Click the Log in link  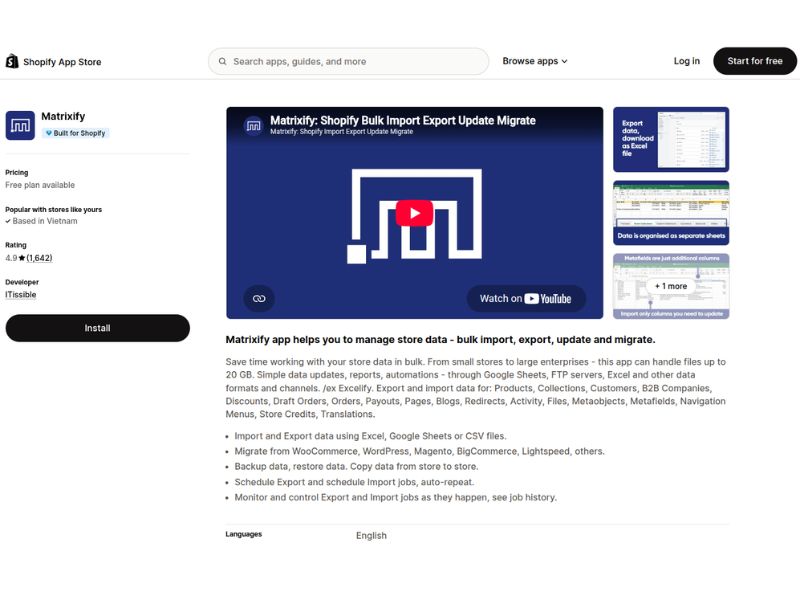tap(686, 61)
